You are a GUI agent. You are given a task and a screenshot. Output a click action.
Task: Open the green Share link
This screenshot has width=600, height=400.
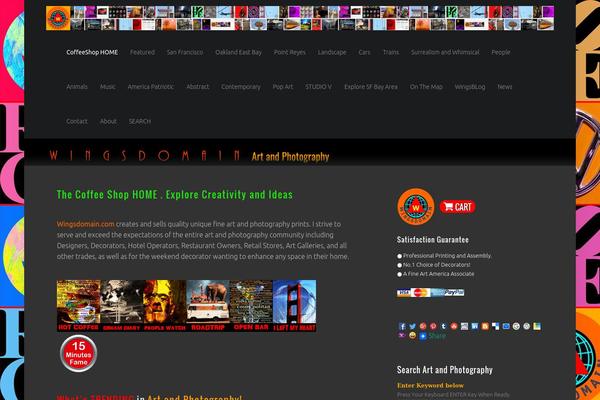[x=437, y=336]
